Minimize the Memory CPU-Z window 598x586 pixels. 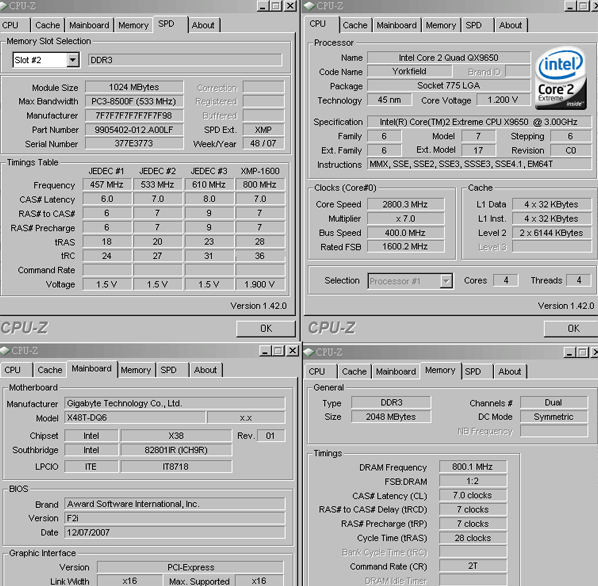coord(570,352)
